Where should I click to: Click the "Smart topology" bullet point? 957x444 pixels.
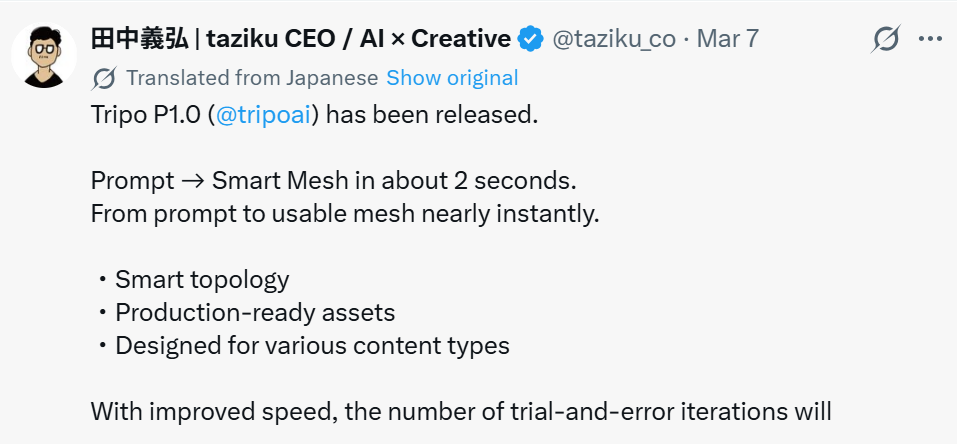(x=202, y=279)
